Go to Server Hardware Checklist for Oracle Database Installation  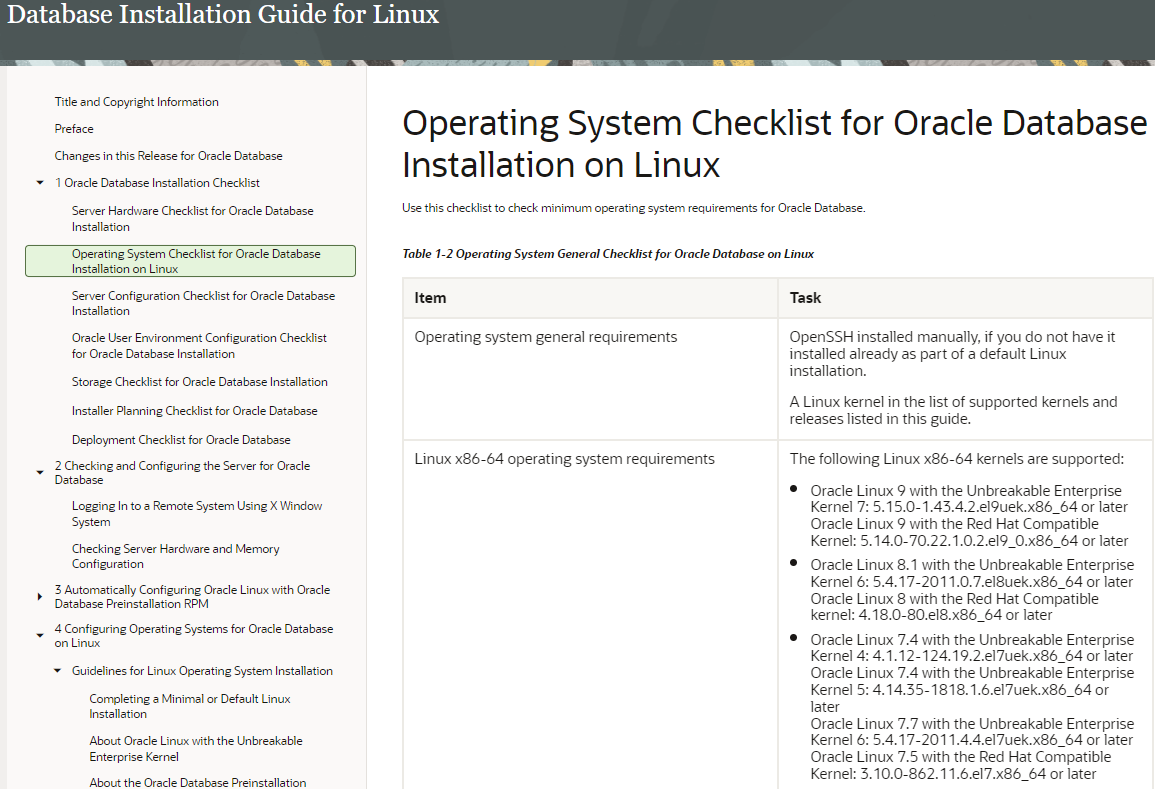pos(192,219)
